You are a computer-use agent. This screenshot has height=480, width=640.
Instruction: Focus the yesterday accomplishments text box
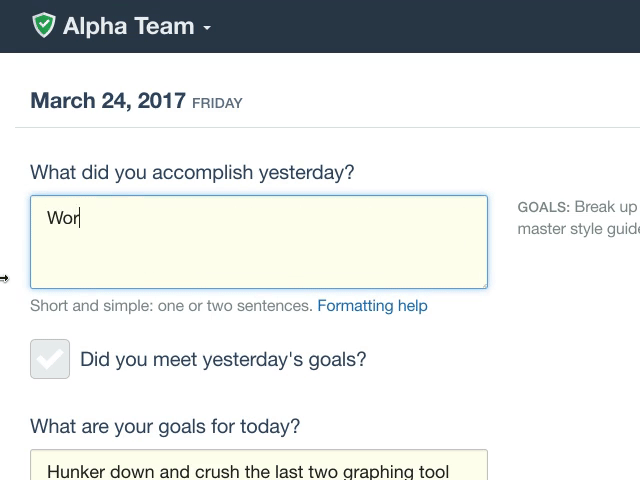click(x=258, y=250)
